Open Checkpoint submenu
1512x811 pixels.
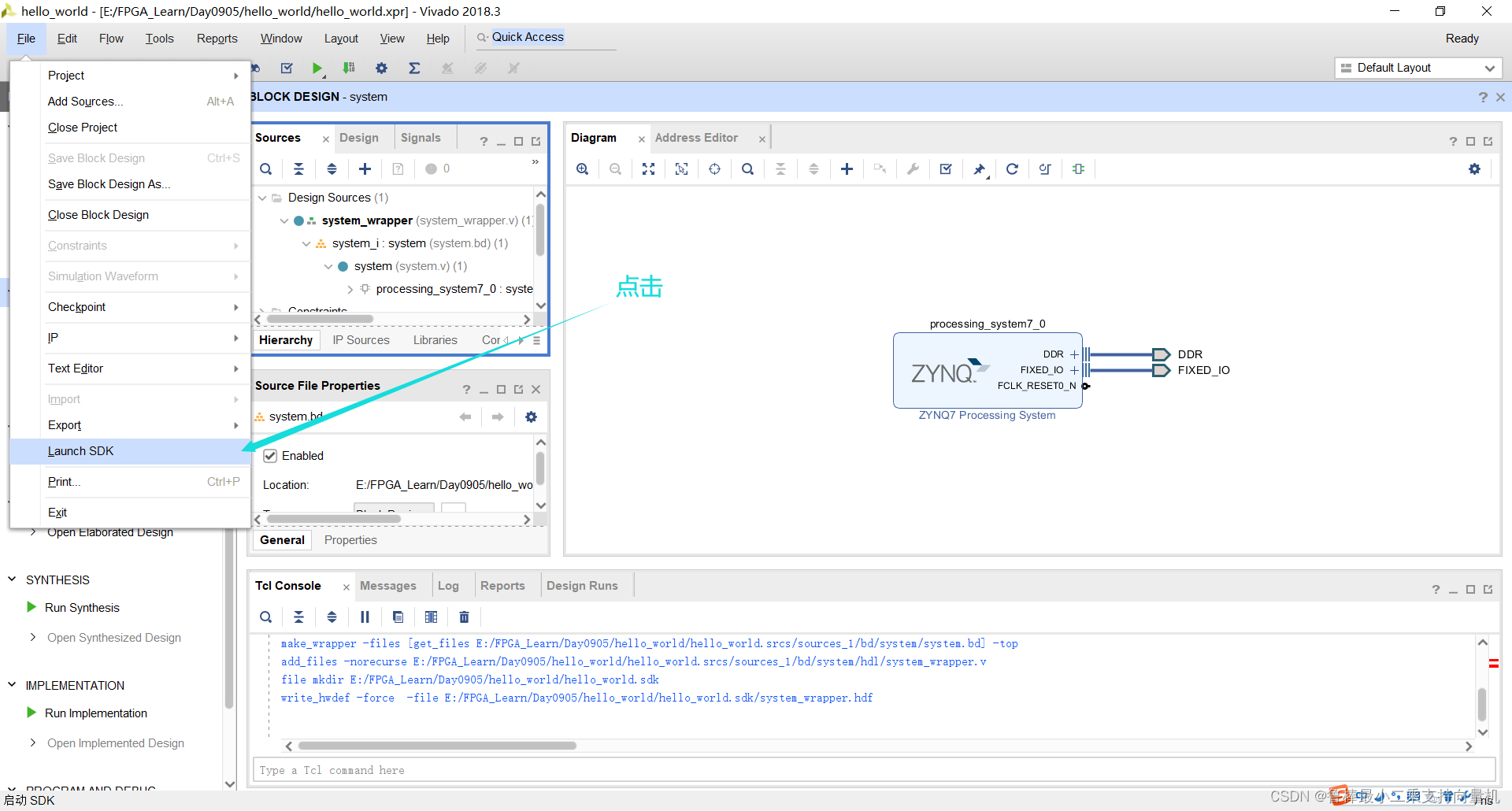pos(131,307)
